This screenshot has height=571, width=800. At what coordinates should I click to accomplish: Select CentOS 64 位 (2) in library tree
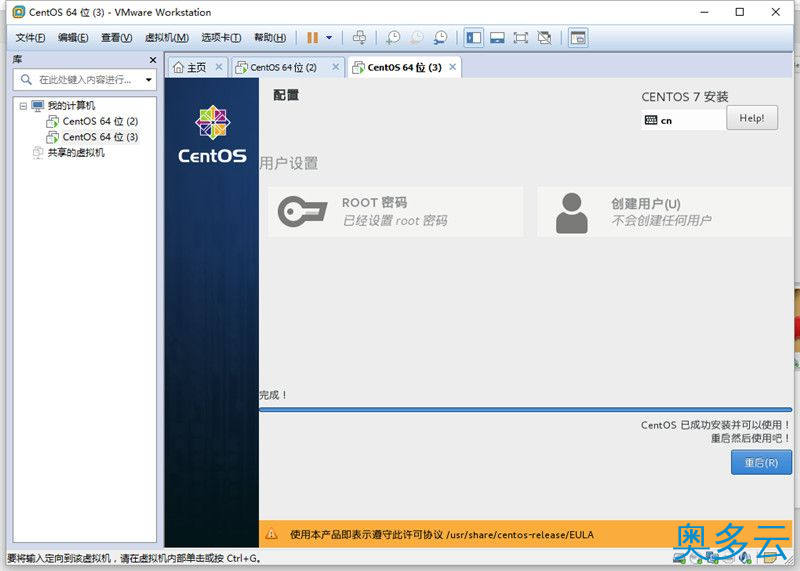click(x=100, y=121)
